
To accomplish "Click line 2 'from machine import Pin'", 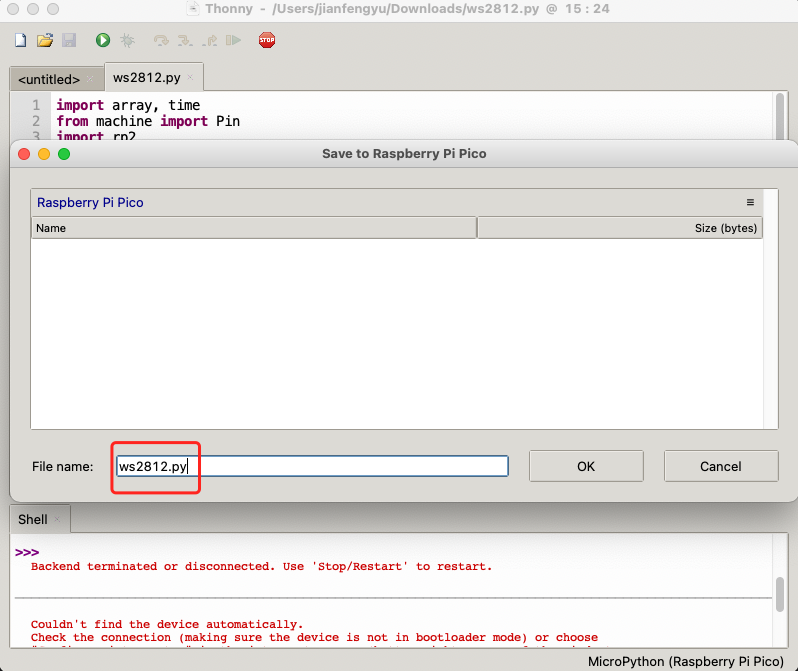I will pyautogui.click(x=148, y=121).
